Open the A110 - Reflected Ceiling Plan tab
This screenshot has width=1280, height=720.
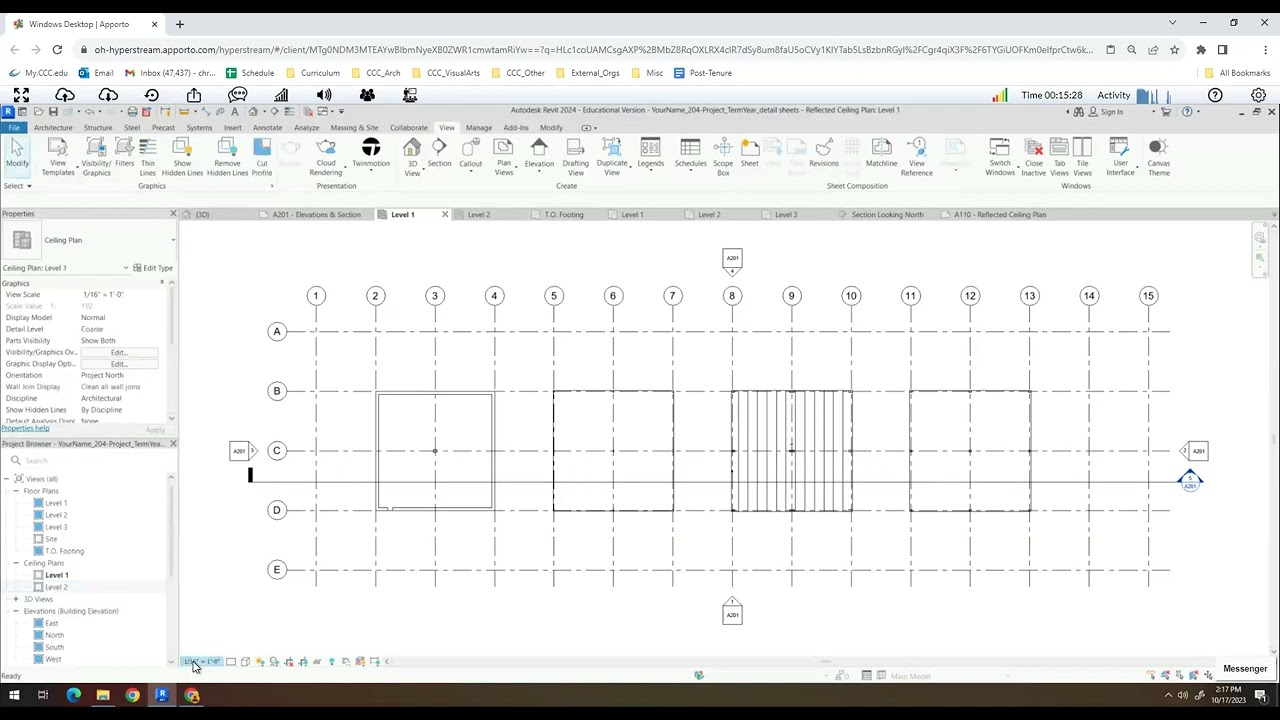(x=1000, y=215)
